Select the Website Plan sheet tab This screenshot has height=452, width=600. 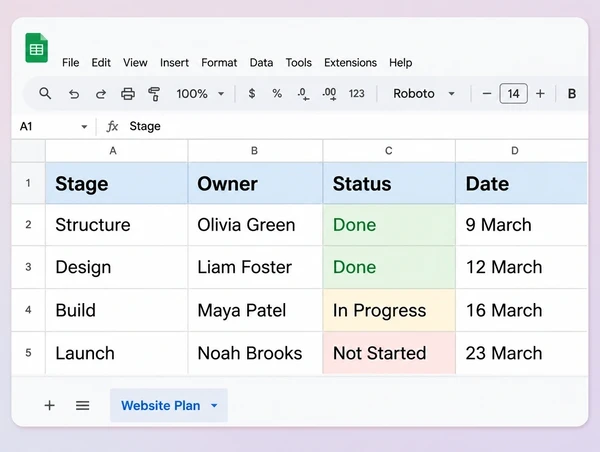[169, 405]
